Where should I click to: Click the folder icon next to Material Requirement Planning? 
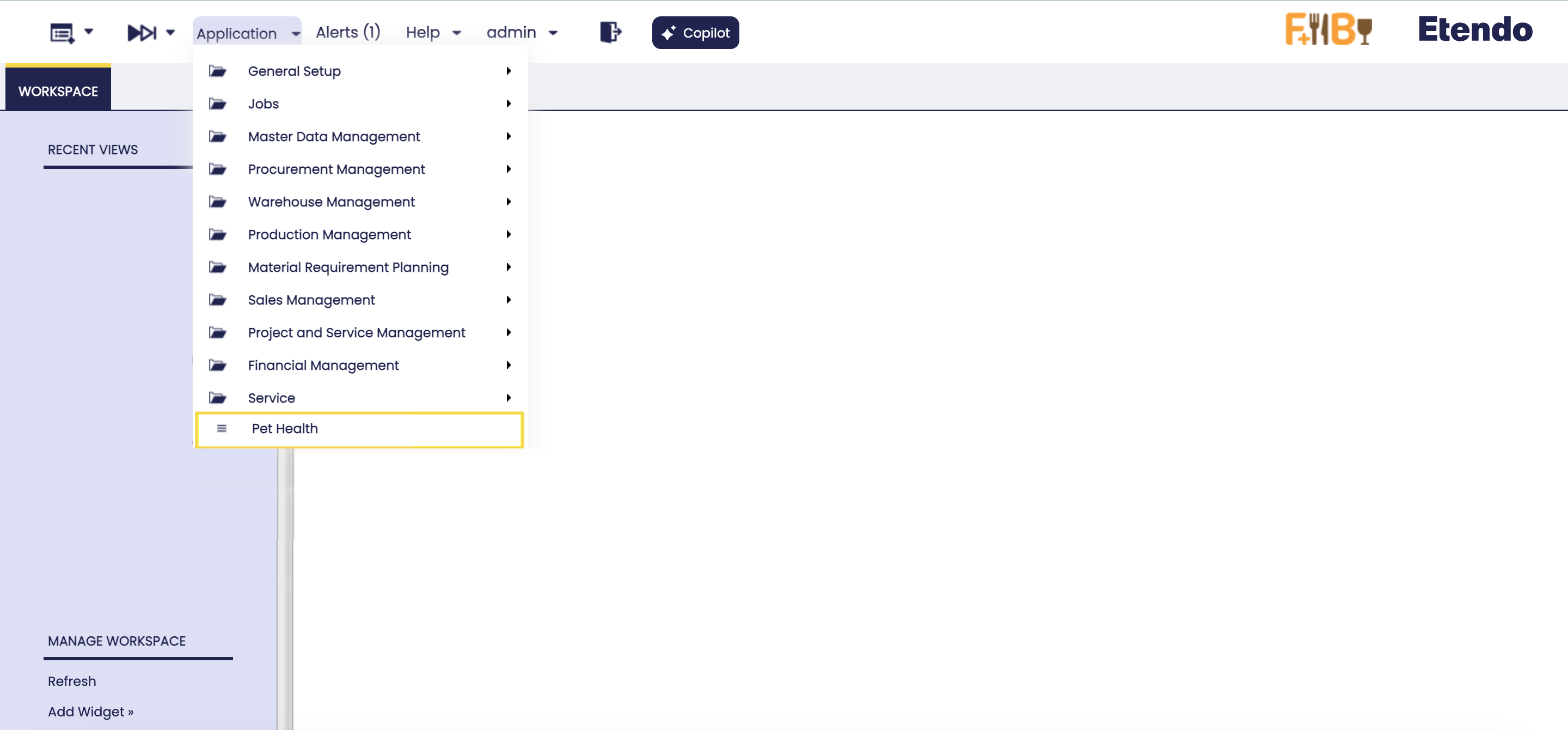(217, 267)
